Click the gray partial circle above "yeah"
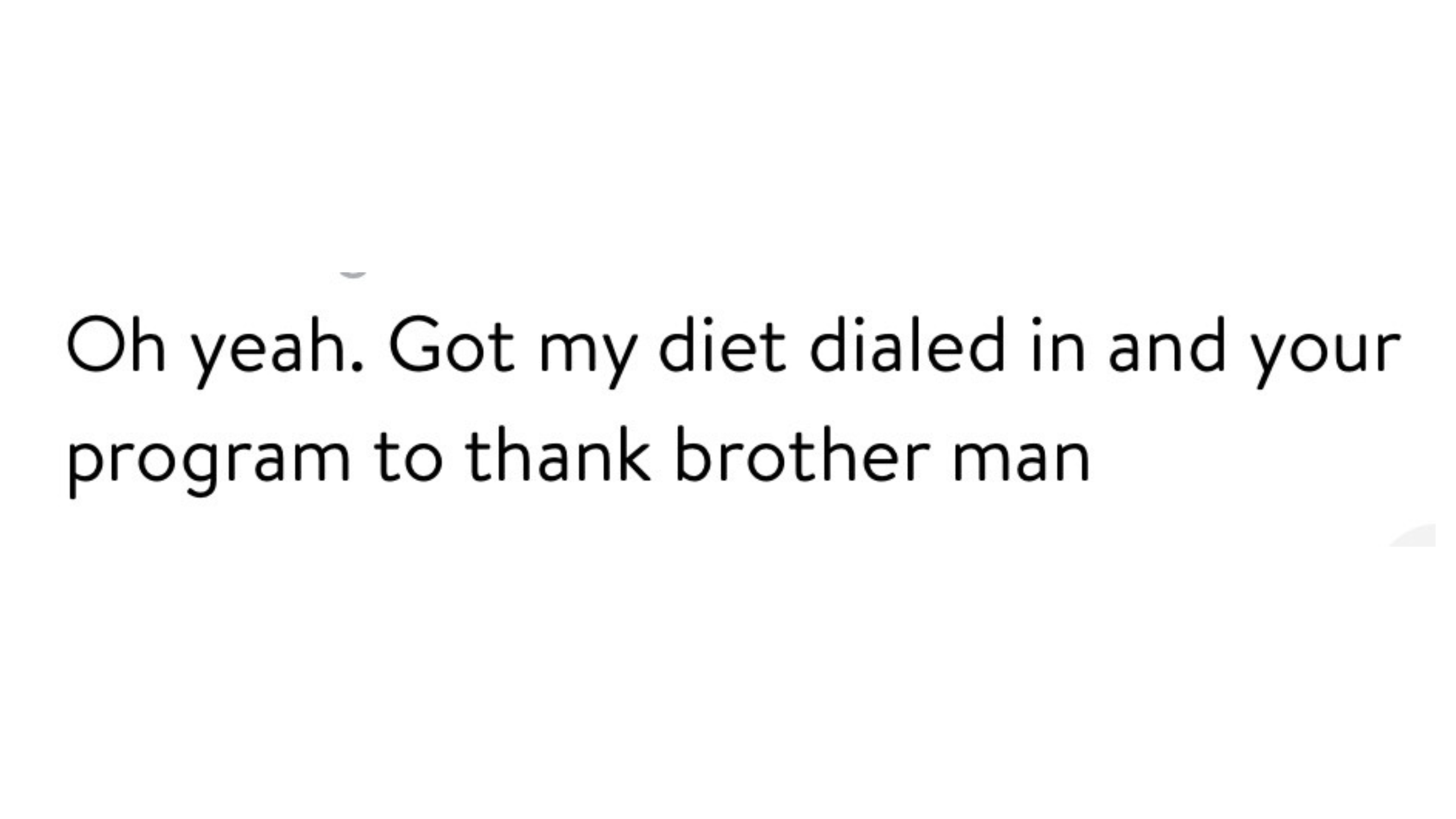Screen dimensions: 1456x819 pos(353,276)
